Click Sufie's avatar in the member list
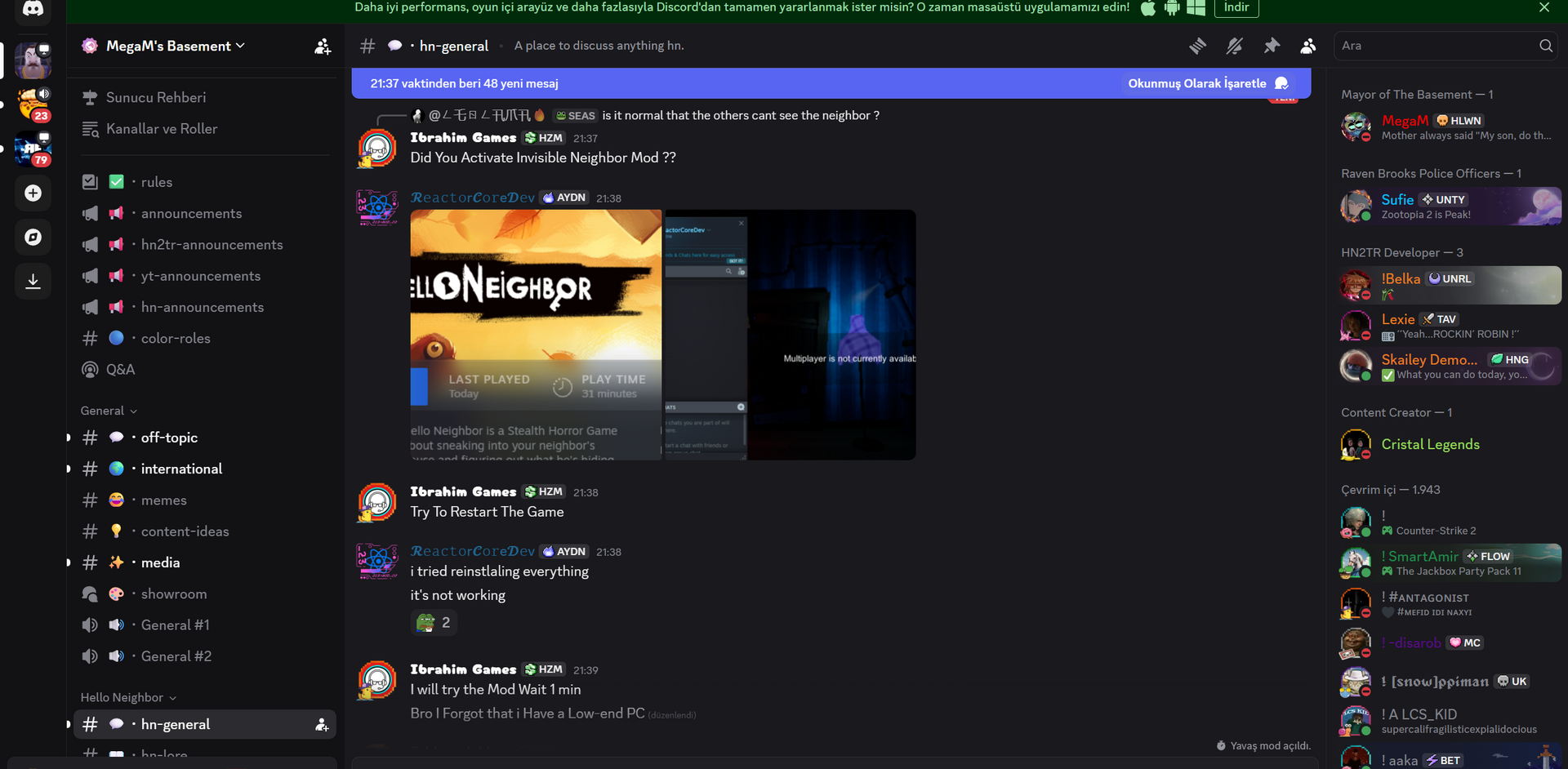Image resolution: width=1568 pixels, height=769 pixels. coord(1356,206)
